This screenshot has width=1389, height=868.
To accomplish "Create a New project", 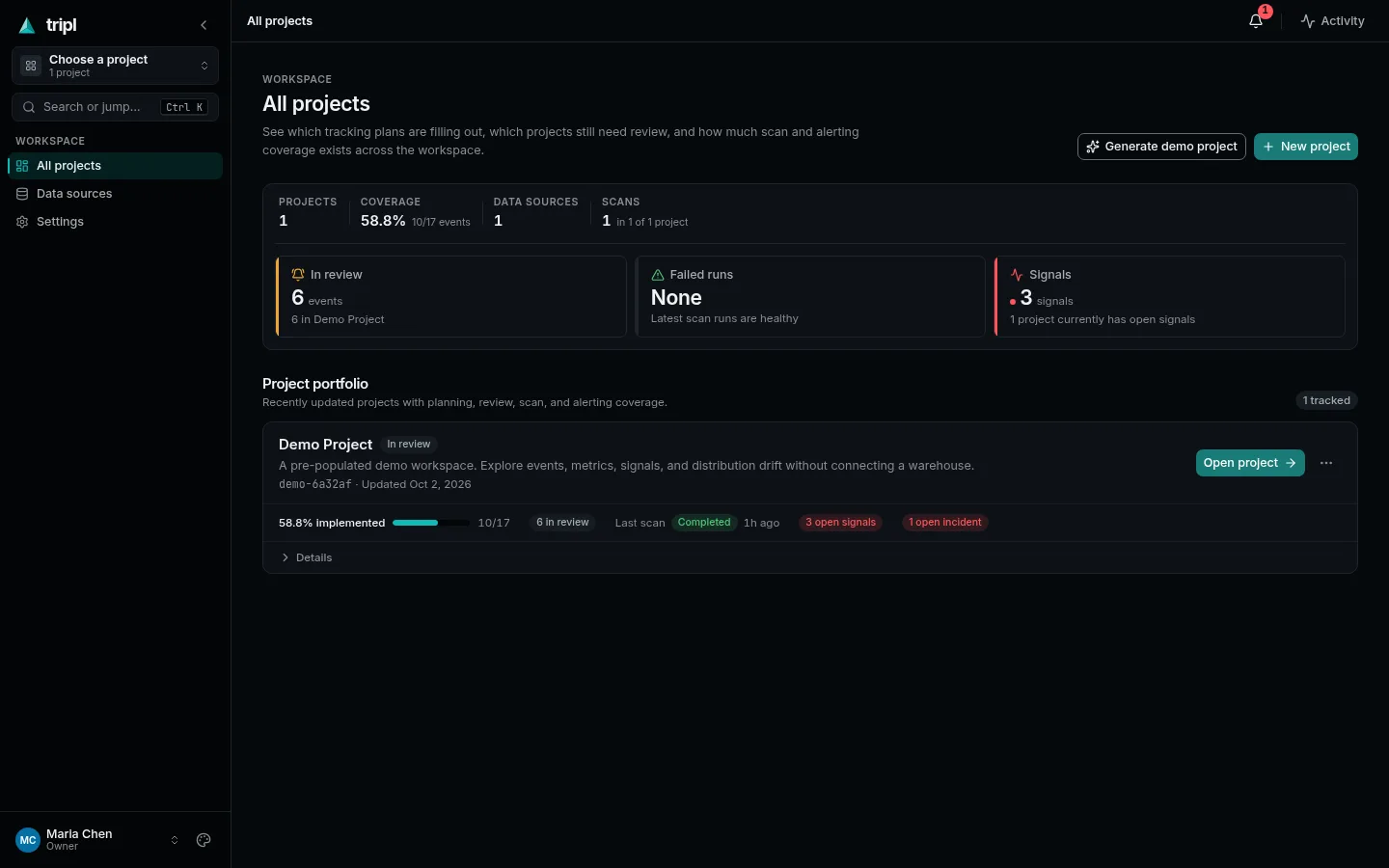I will click(1306, 147).
